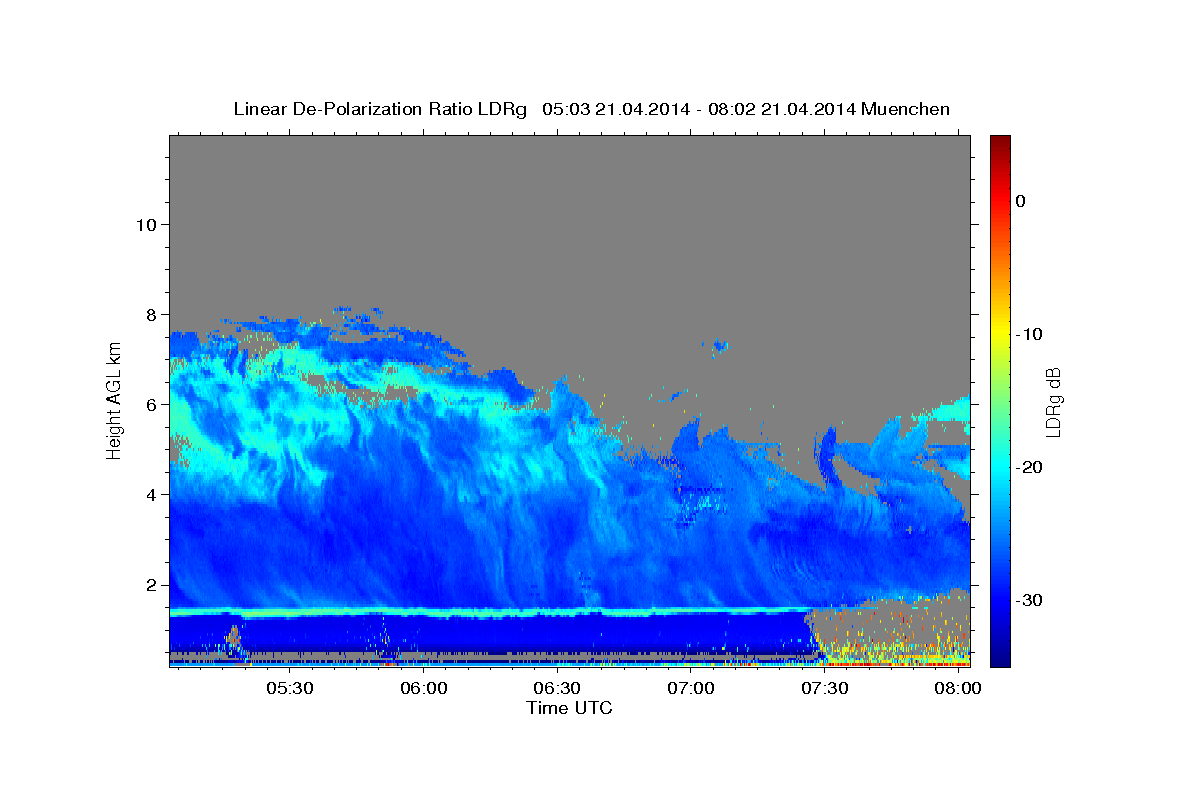Click the 07:30 time tick label
1200x800 pixels.
825,689
